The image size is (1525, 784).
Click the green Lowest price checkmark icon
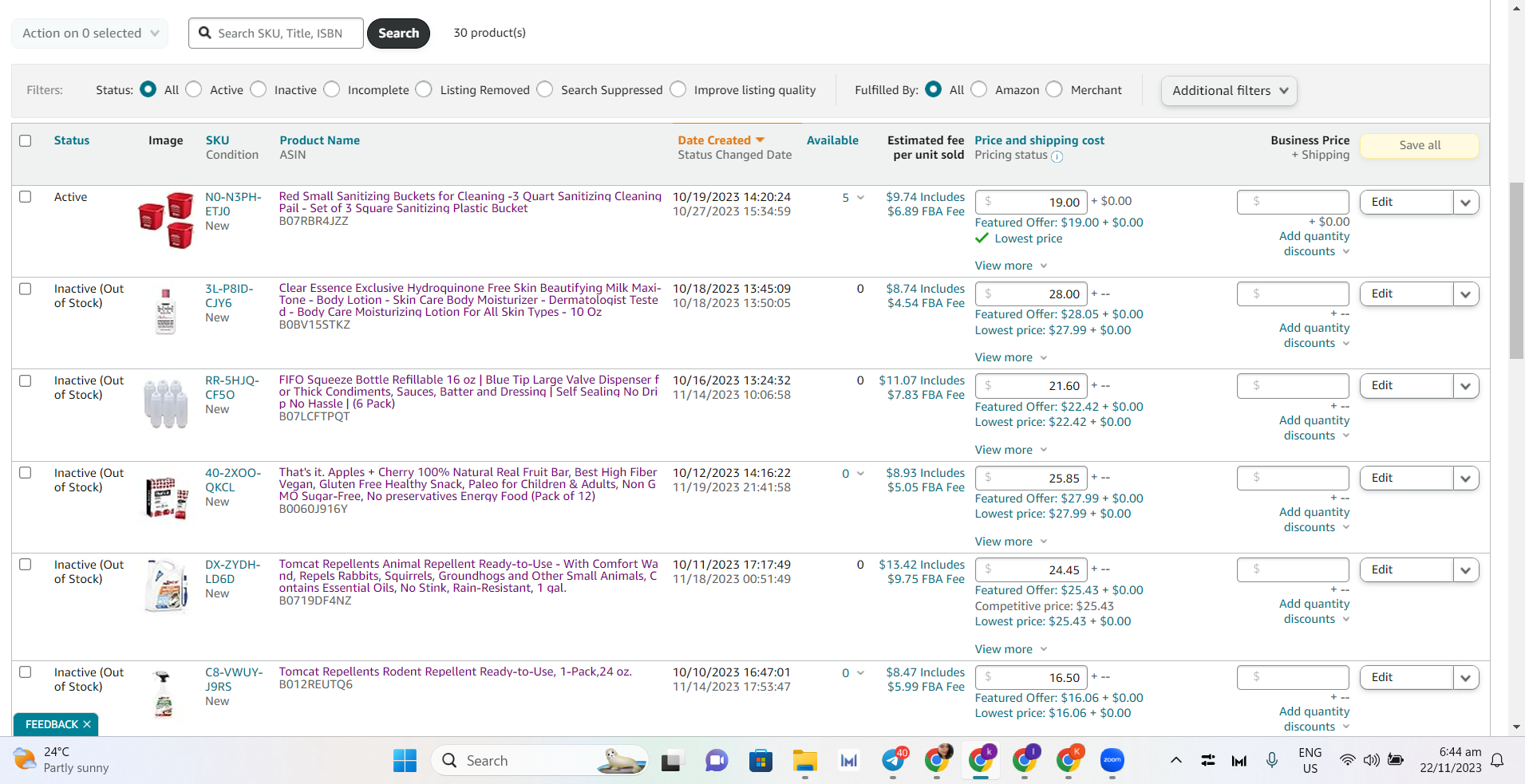coord(982,238)
